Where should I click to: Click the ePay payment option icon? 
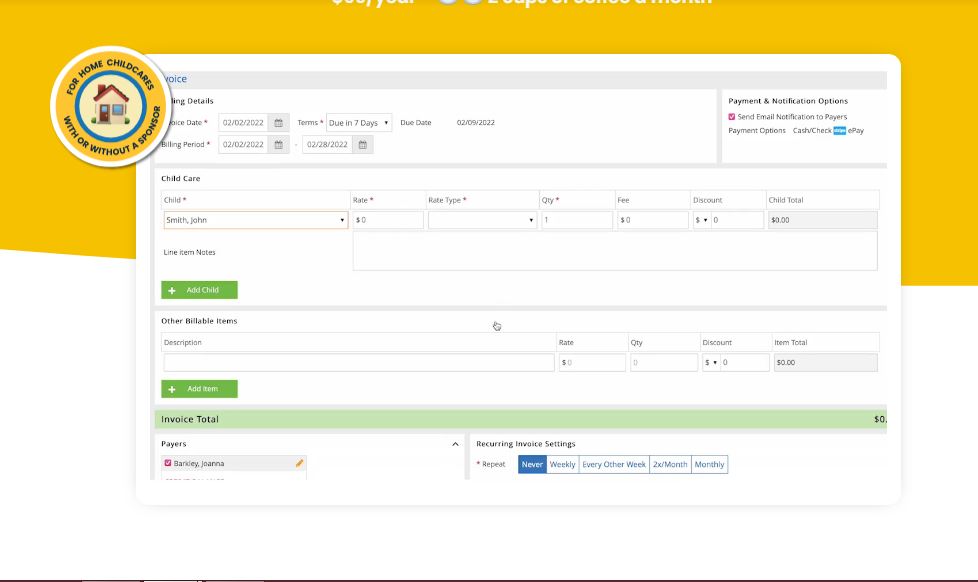[840, 131]
